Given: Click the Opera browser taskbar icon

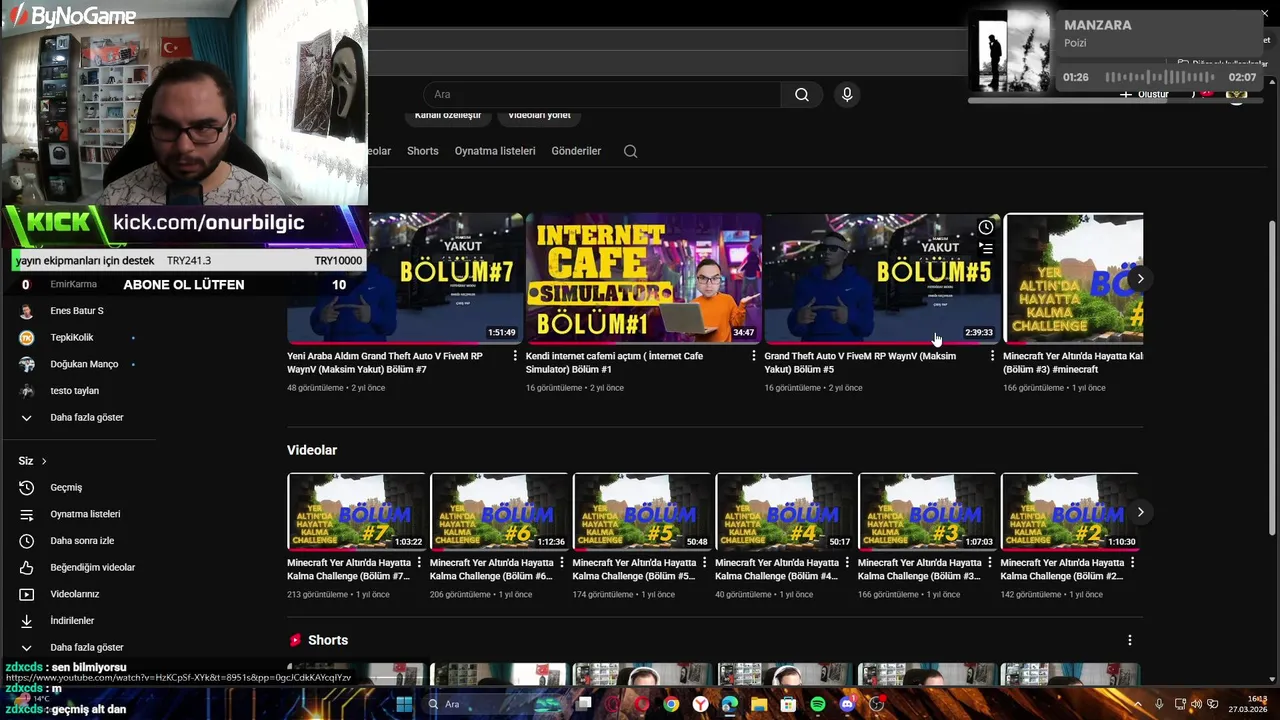Looking at the screenshot, I should pyautogui.click(x=641, y=704).
